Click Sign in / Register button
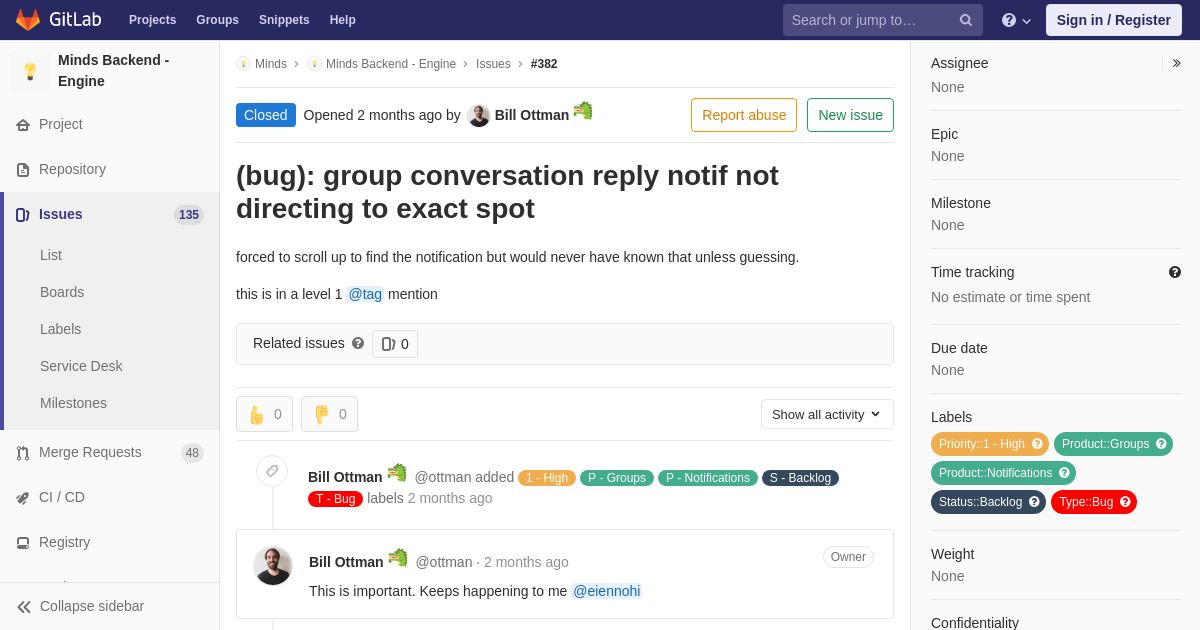The height and width of the screenshot is (630, 1200). tap(1113, 20)
